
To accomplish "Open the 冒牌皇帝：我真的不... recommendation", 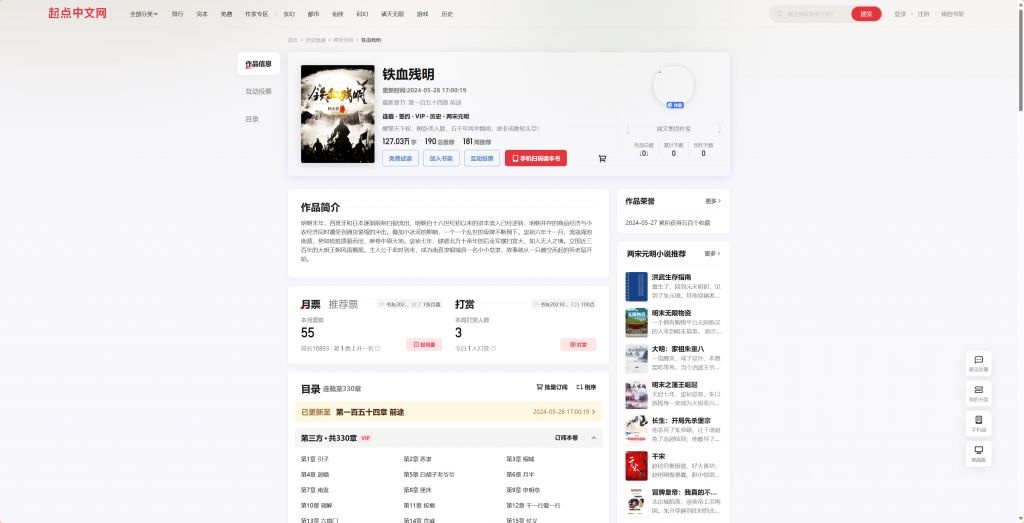I will 684,492.
